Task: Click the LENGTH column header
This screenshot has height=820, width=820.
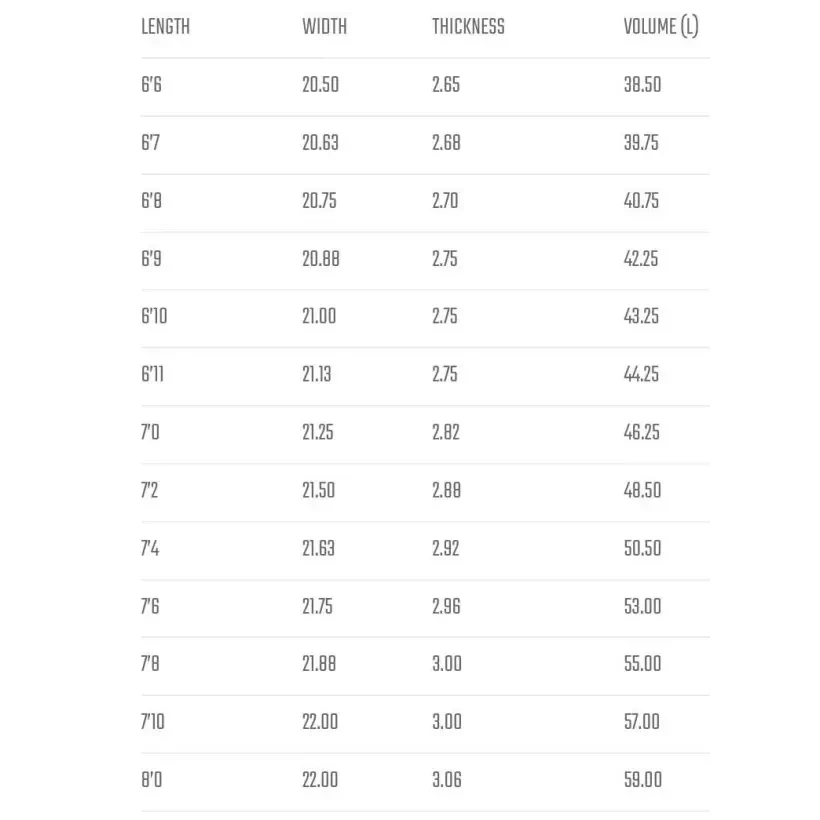Action: 165,27
